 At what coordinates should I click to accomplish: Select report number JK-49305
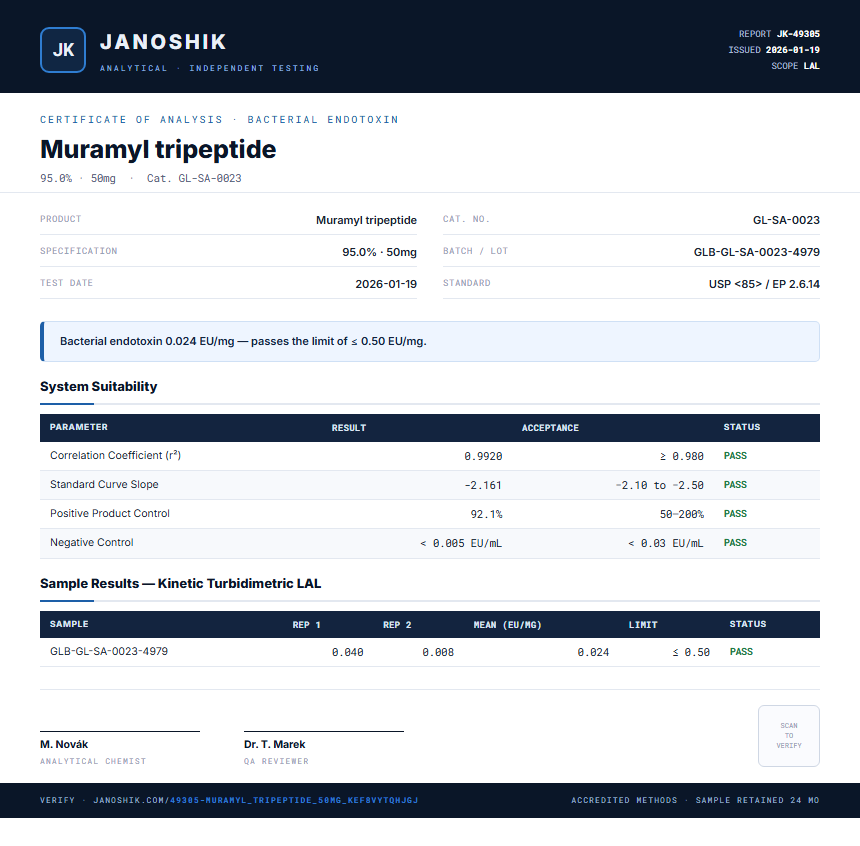point(798,34)
